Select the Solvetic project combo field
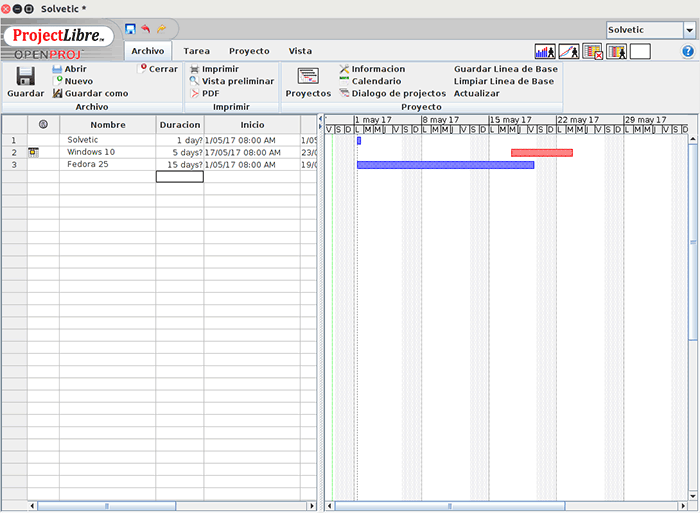700x513 pixels. click(645, 30)
